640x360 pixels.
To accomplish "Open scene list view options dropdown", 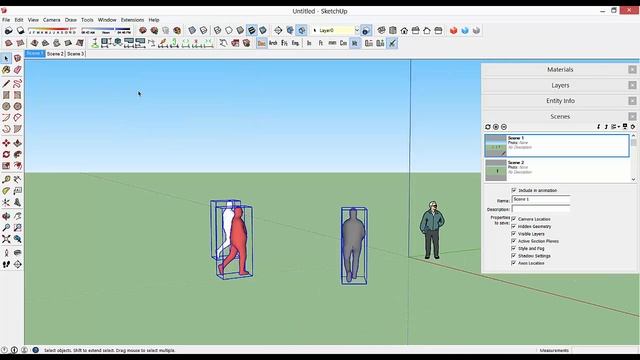I will [615, 127].
